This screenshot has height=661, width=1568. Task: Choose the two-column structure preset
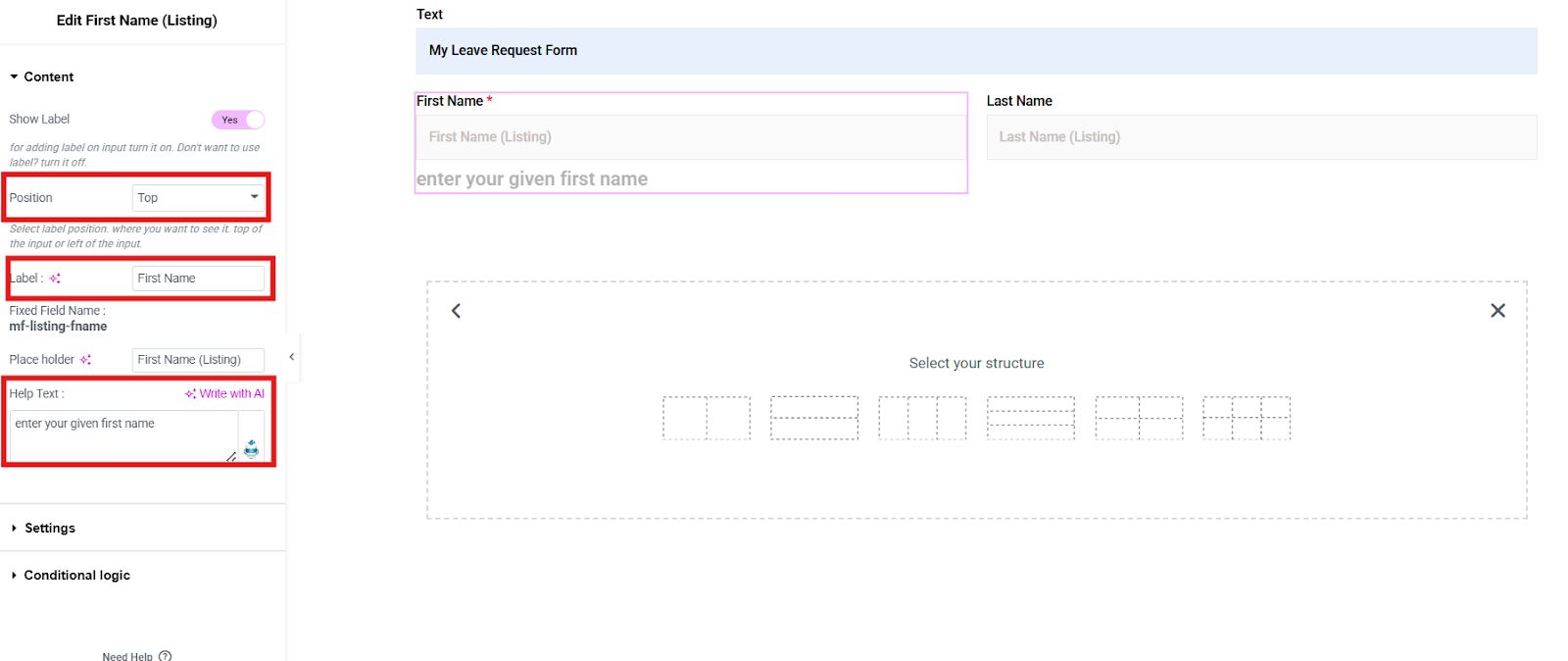click(707, 418)
